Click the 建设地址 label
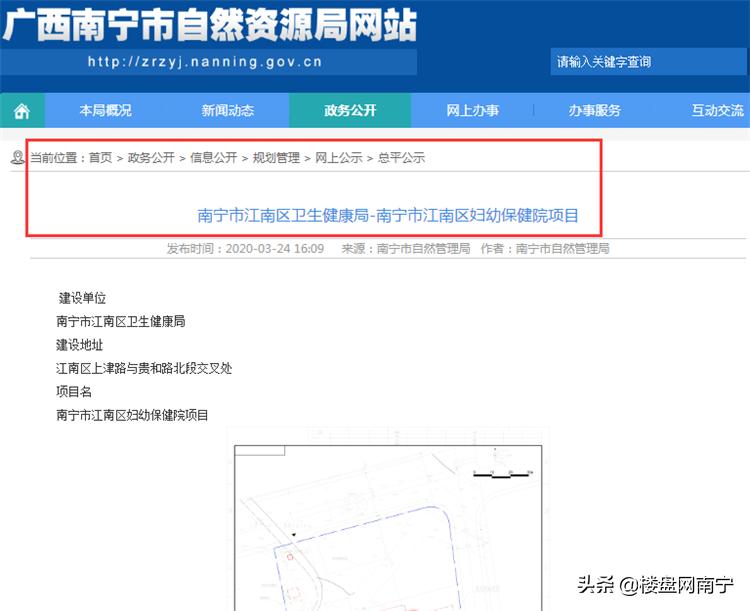The image size is (750, 611). coord(79,344)
